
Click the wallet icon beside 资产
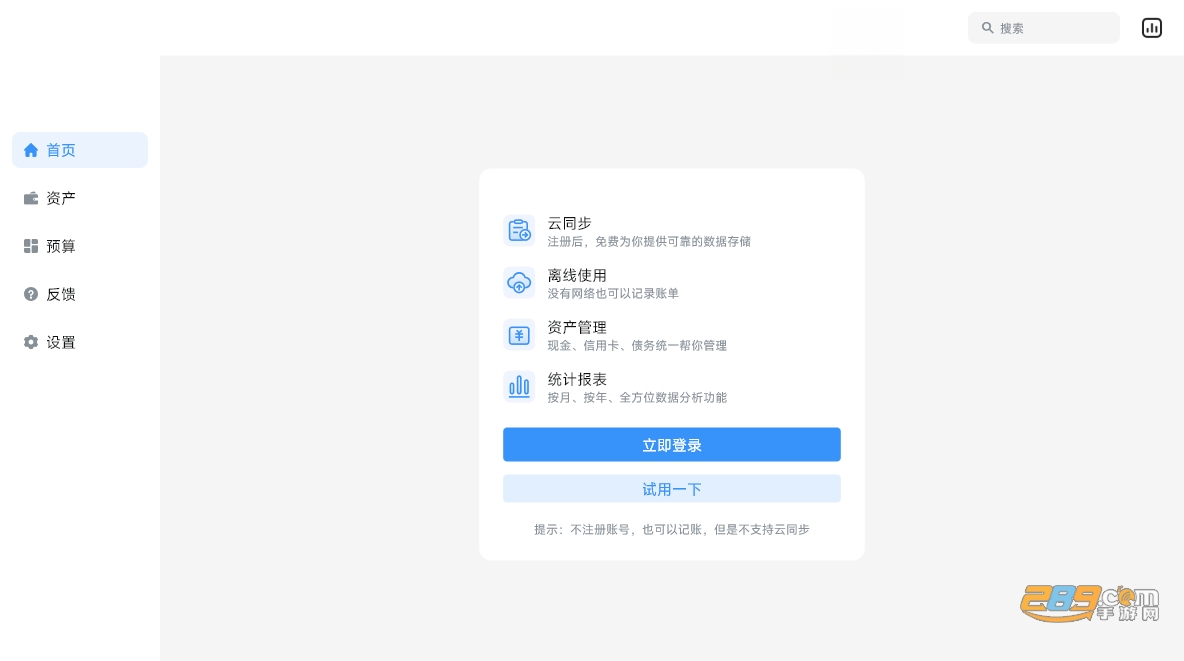click(31, 198)
